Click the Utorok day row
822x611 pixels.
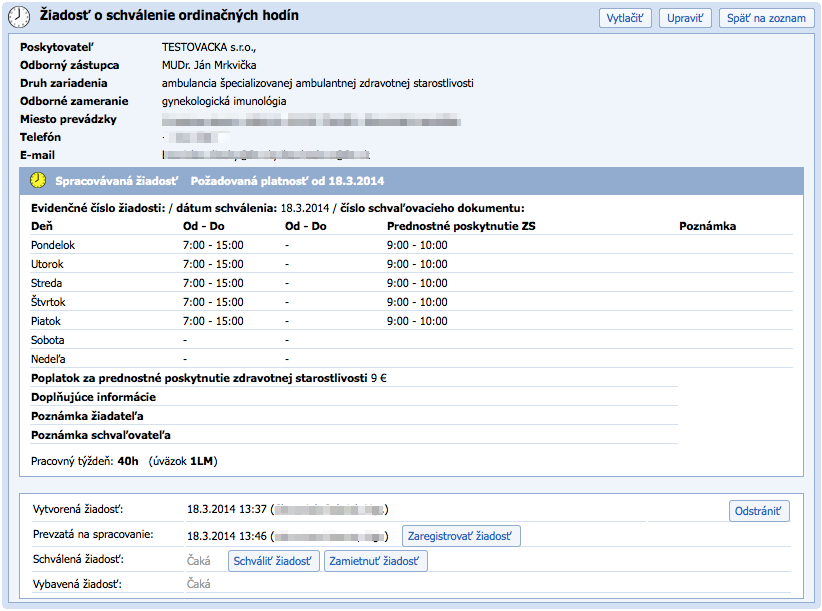tap(47, 264)
